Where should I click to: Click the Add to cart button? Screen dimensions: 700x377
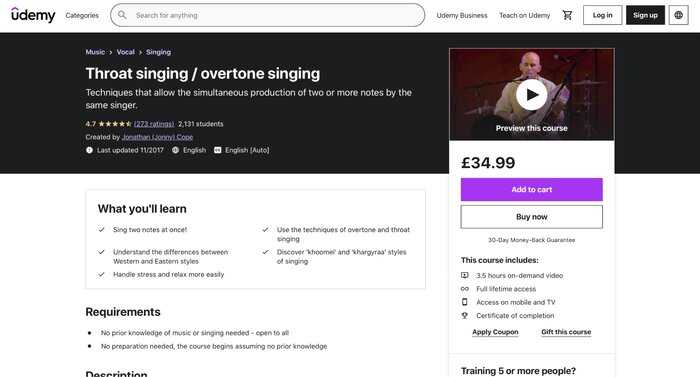pyautogui.click(x=531, y=189)
